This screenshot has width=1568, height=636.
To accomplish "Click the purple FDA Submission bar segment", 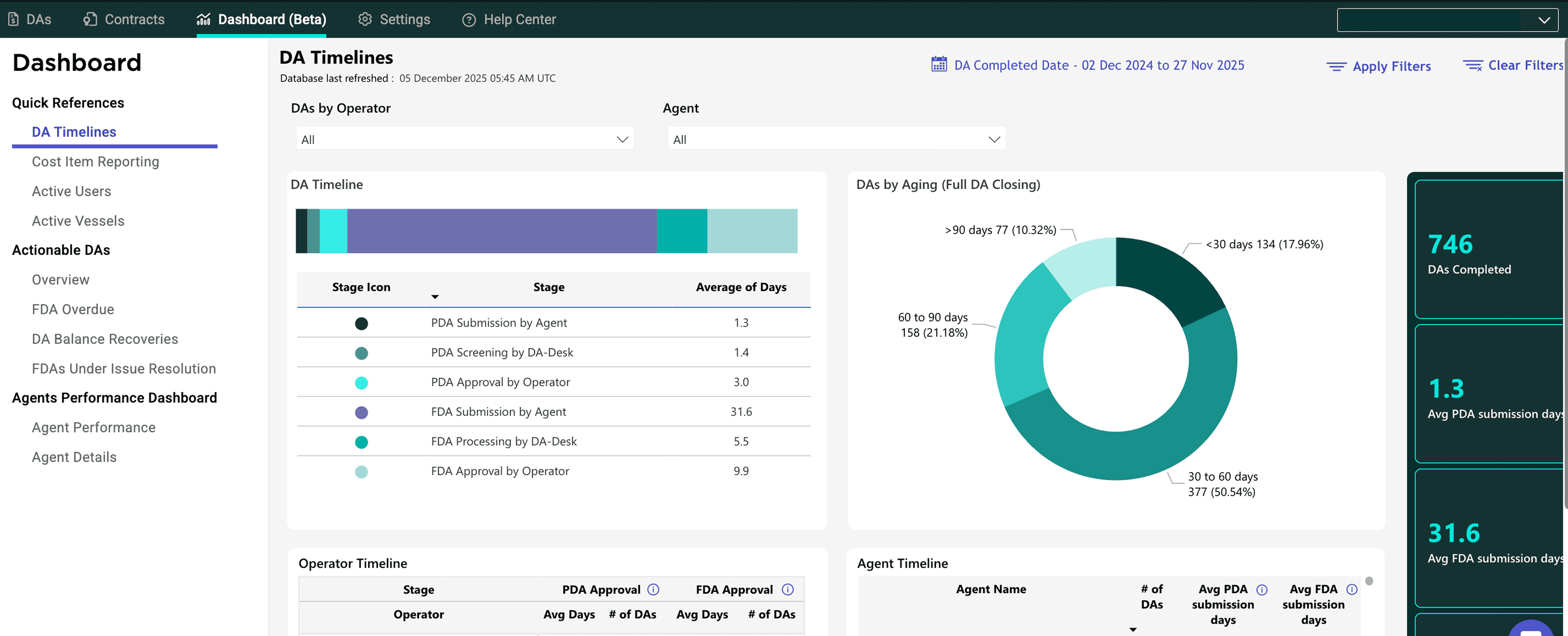I will point(501,231).
